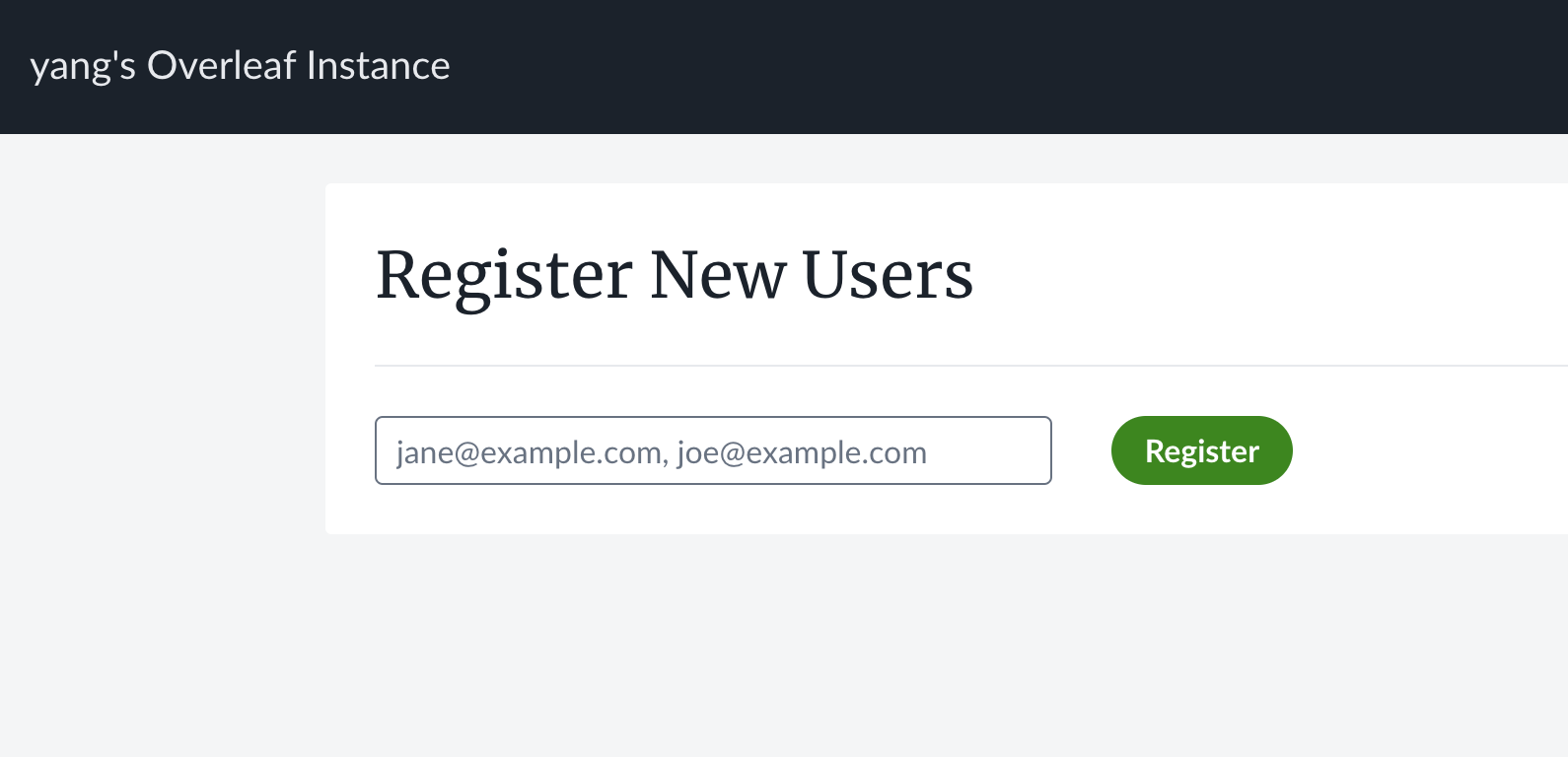Click the green Register button
Image resolution: width=1568 pixels, height=757 pixels.
[1201, 450]
